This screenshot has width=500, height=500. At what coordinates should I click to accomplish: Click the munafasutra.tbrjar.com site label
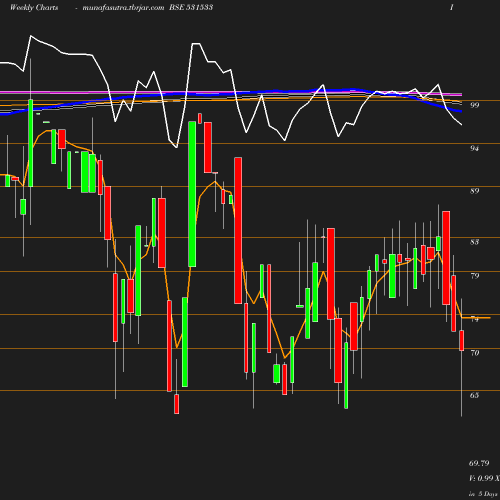coord(123,8)
